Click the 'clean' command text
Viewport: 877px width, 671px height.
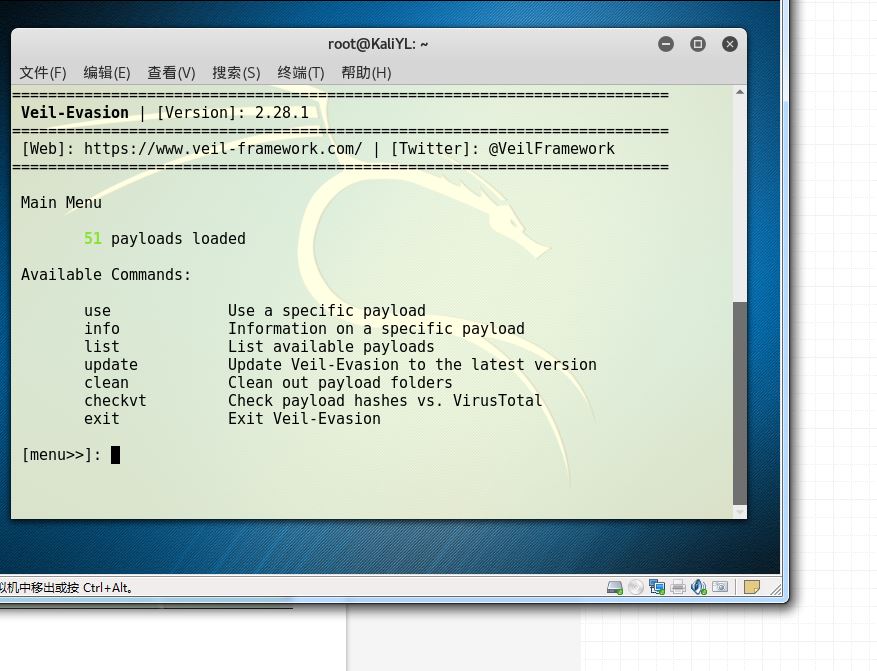pos(106,383)
